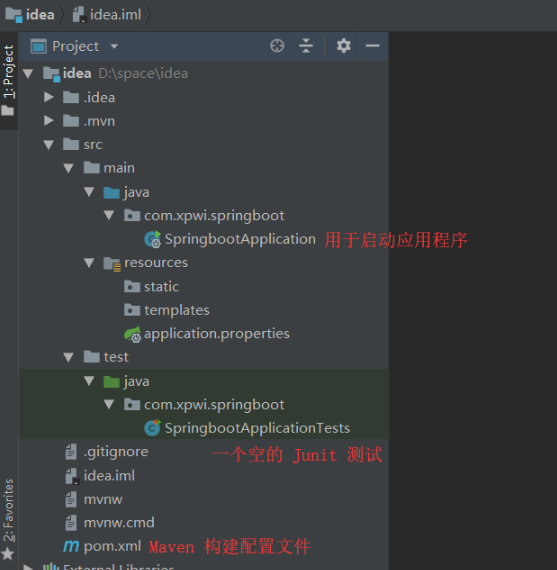This screenshot has height=570, width=557.
Task: Collapse the test folder arrow
Action: [69, 357]
